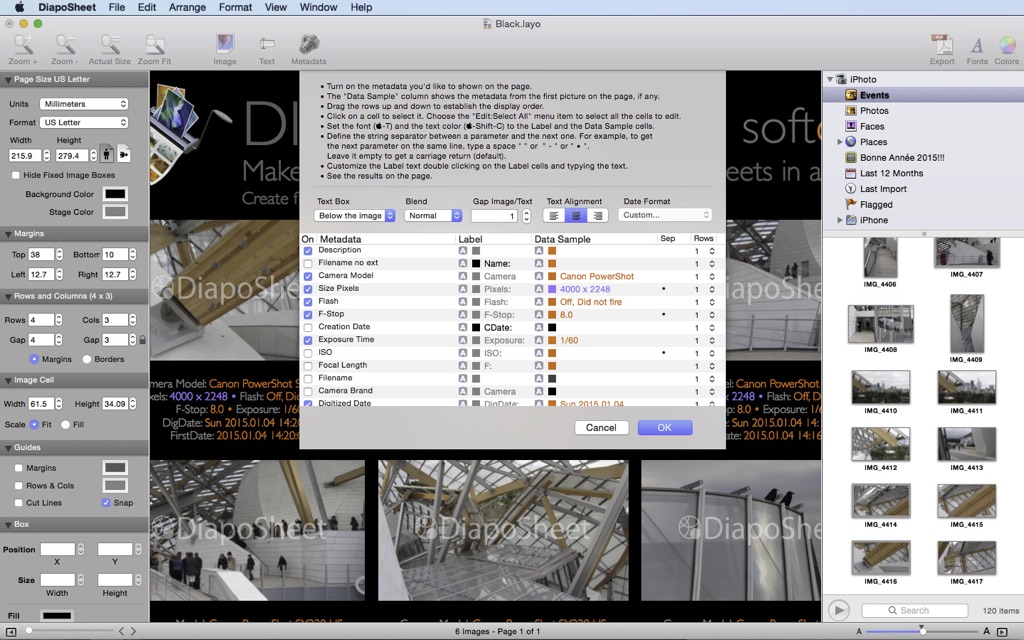Click the Export PDF icon
Viewport: 1024px width, 640px height.
point(942,45)
